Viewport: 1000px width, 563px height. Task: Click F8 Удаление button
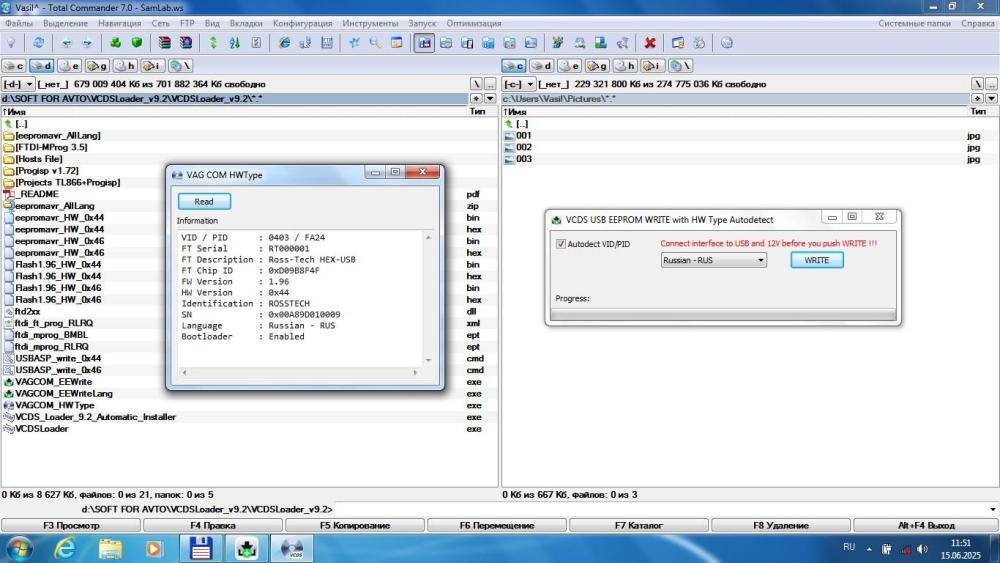781,525
